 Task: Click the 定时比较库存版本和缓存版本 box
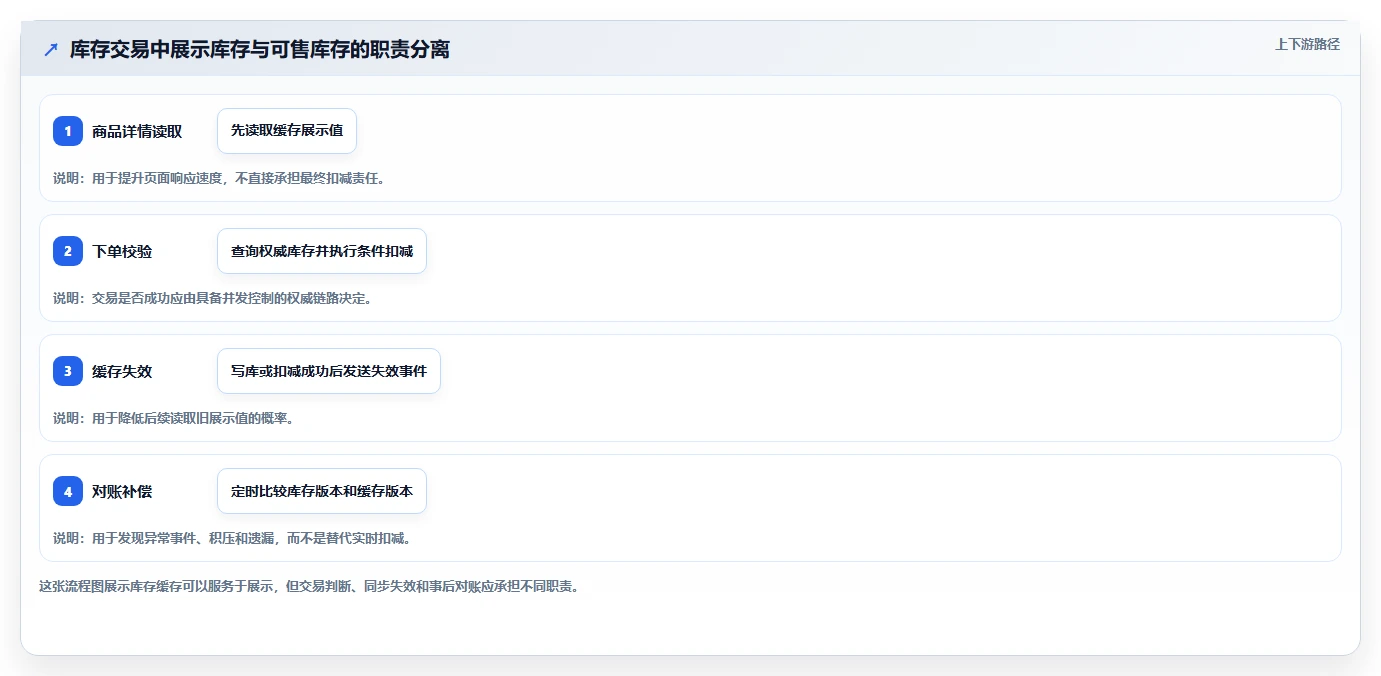[322, 491]
